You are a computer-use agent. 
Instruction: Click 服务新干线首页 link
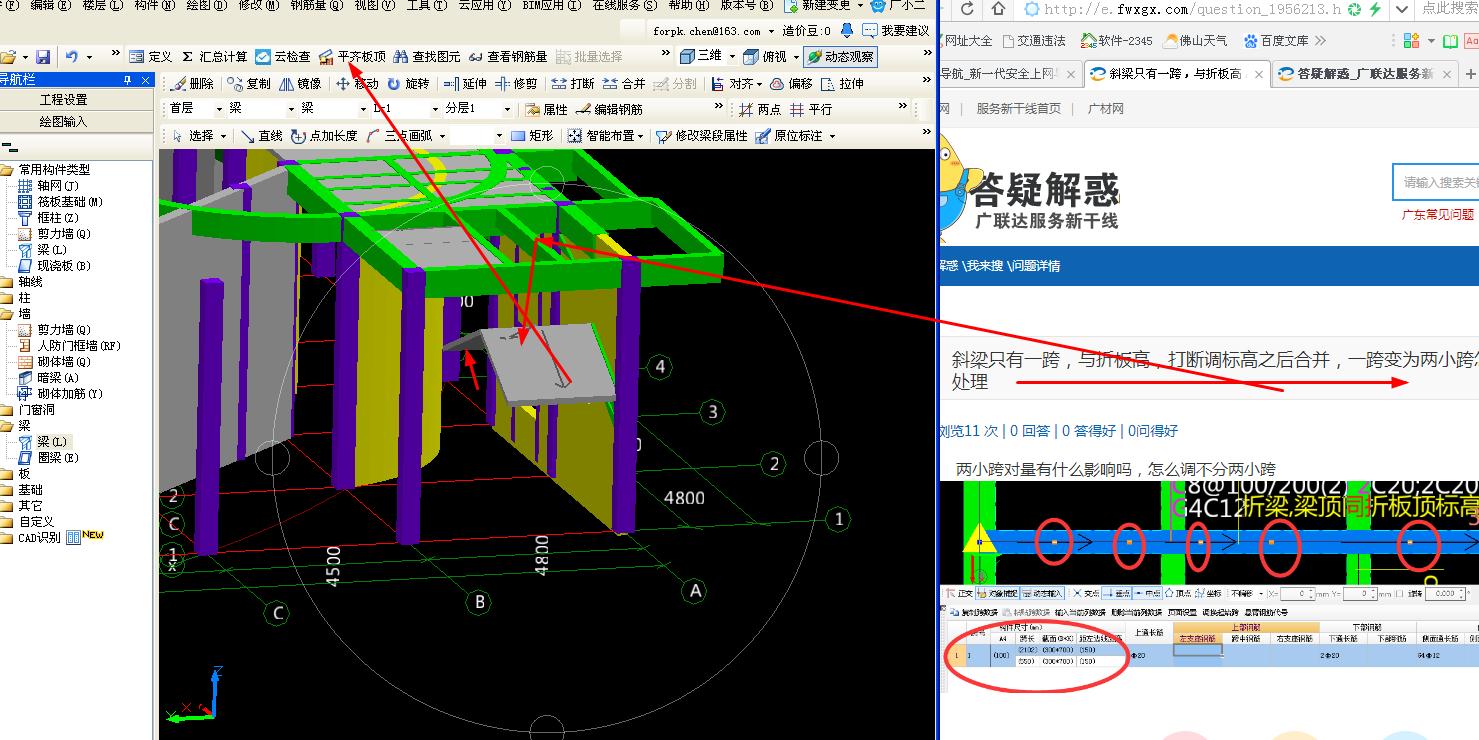coord(1018,108)
